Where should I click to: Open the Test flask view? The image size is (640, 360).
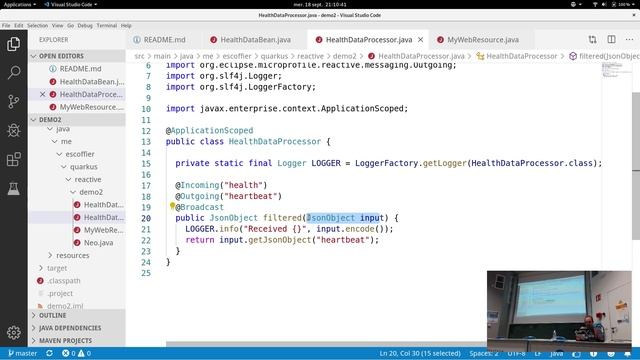tap(13, 188)
